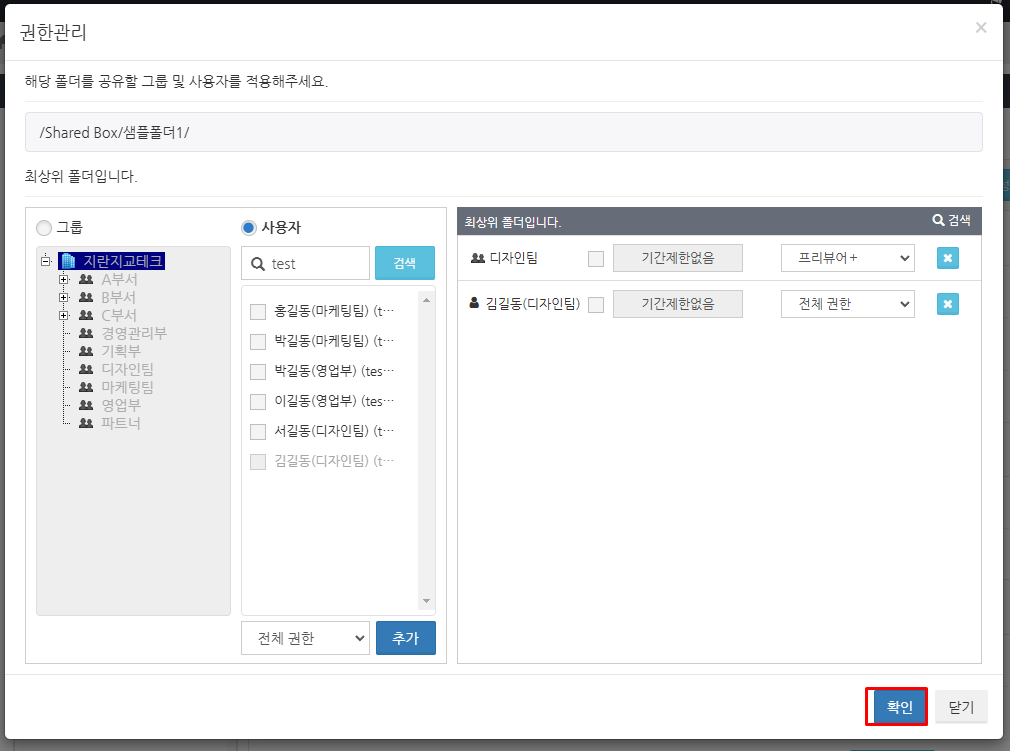Open the 프리뷰어+ permission dropdown
Viewport: 1010px width, 751px height.
(847, 258)
